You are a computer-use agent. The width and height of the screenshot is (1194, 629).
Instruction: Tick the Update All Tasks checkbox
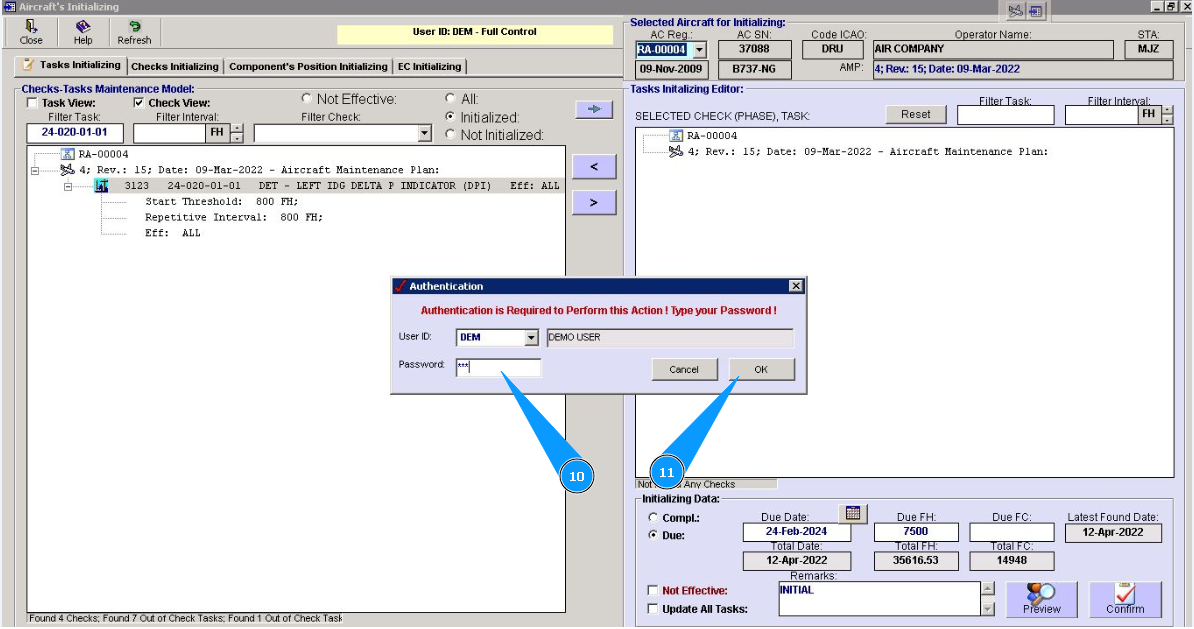point(653,608)
